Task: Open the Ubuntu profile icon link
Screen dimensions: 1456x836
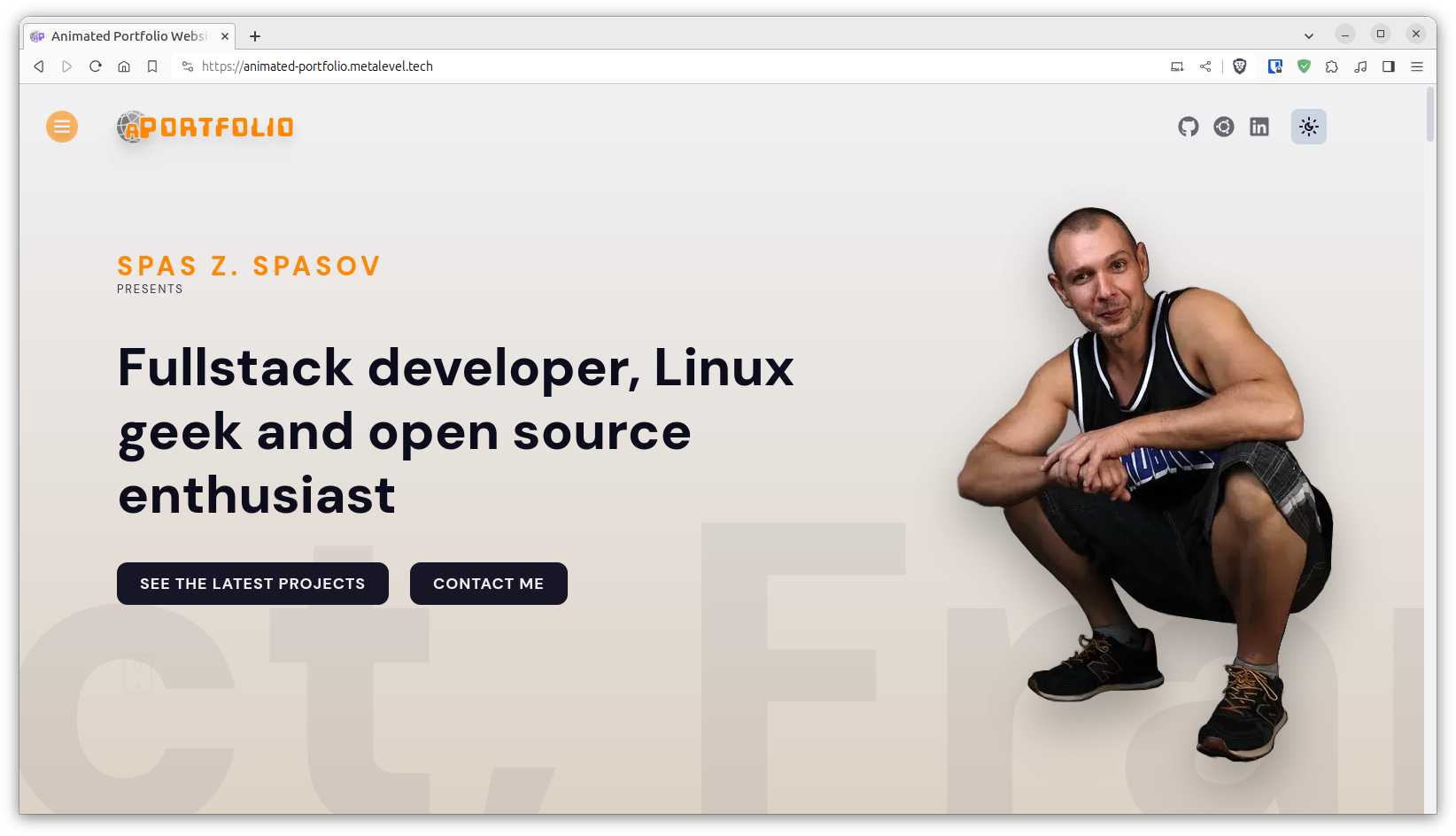Action: 1224,127
